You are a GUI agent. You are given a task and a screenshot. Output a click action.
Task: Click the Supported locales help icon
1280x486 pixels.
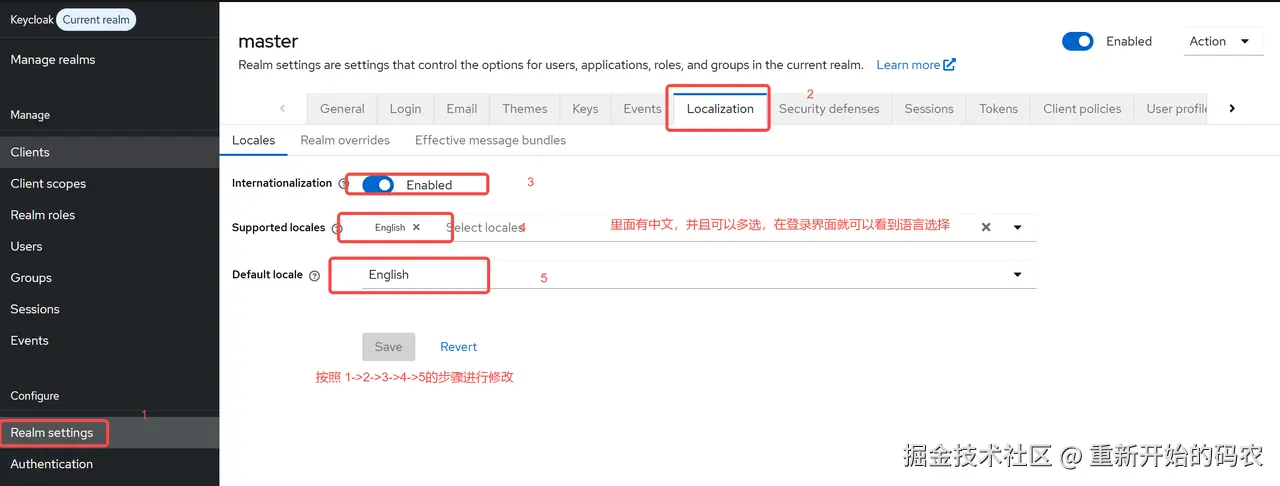(337, 228)
